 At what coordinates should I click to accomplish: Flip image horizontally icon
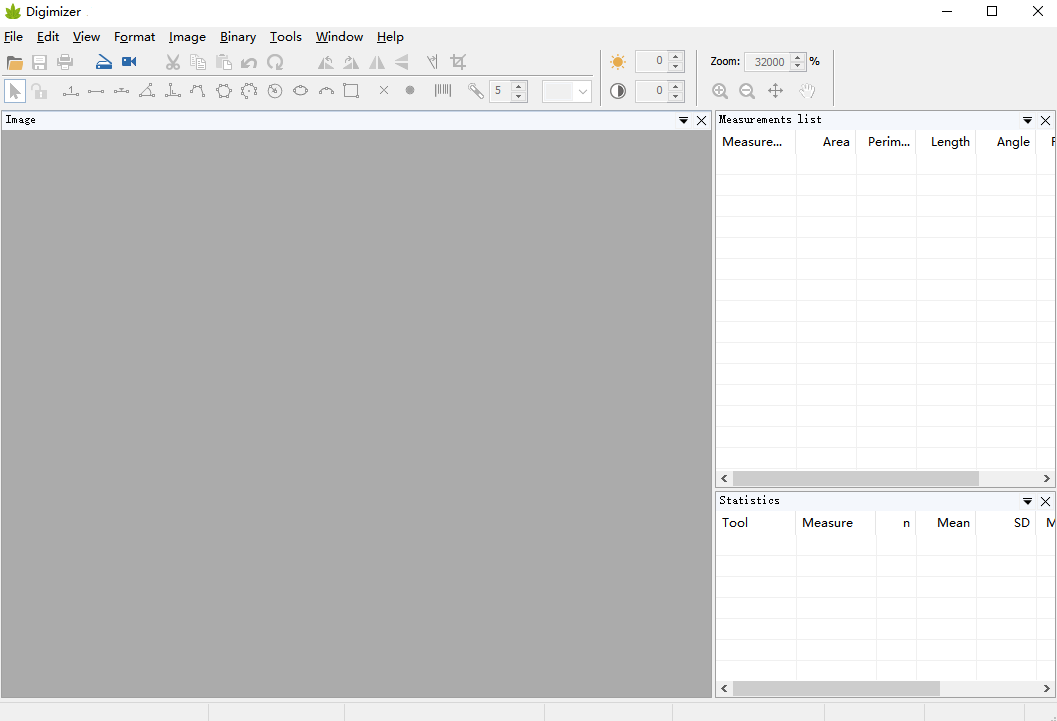click(x=377, y=63)
